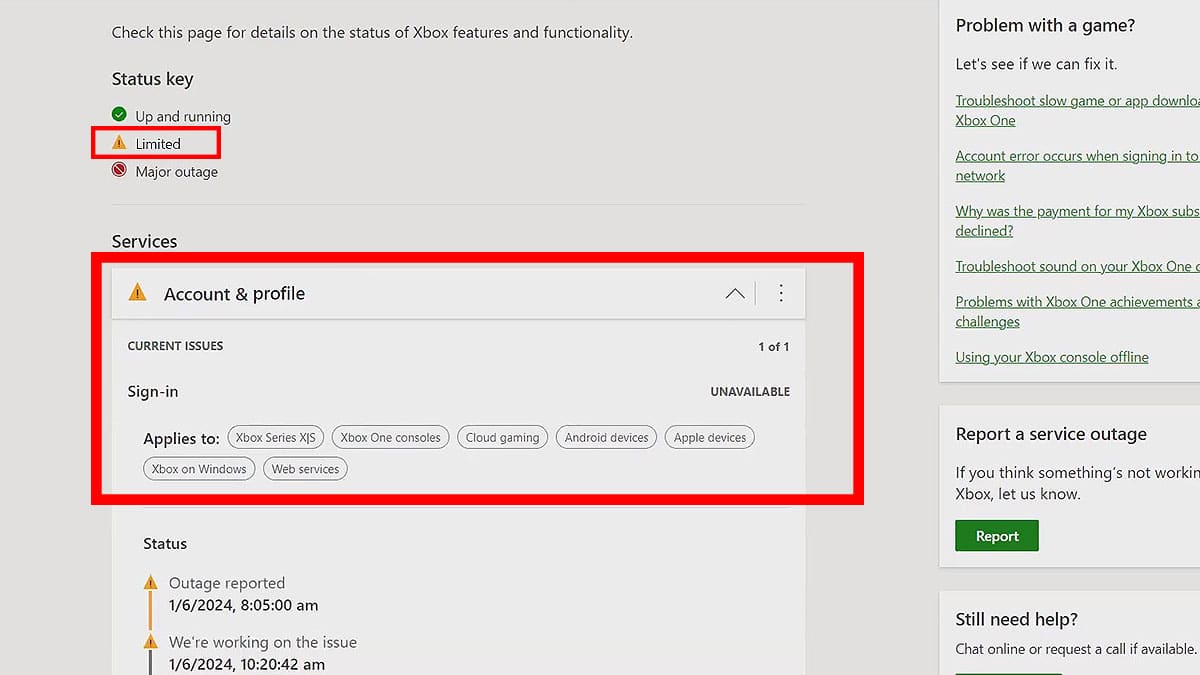
Task: Open Using your Xbox console offline link
Action: pyautogui.click(x=1052, y=357)
